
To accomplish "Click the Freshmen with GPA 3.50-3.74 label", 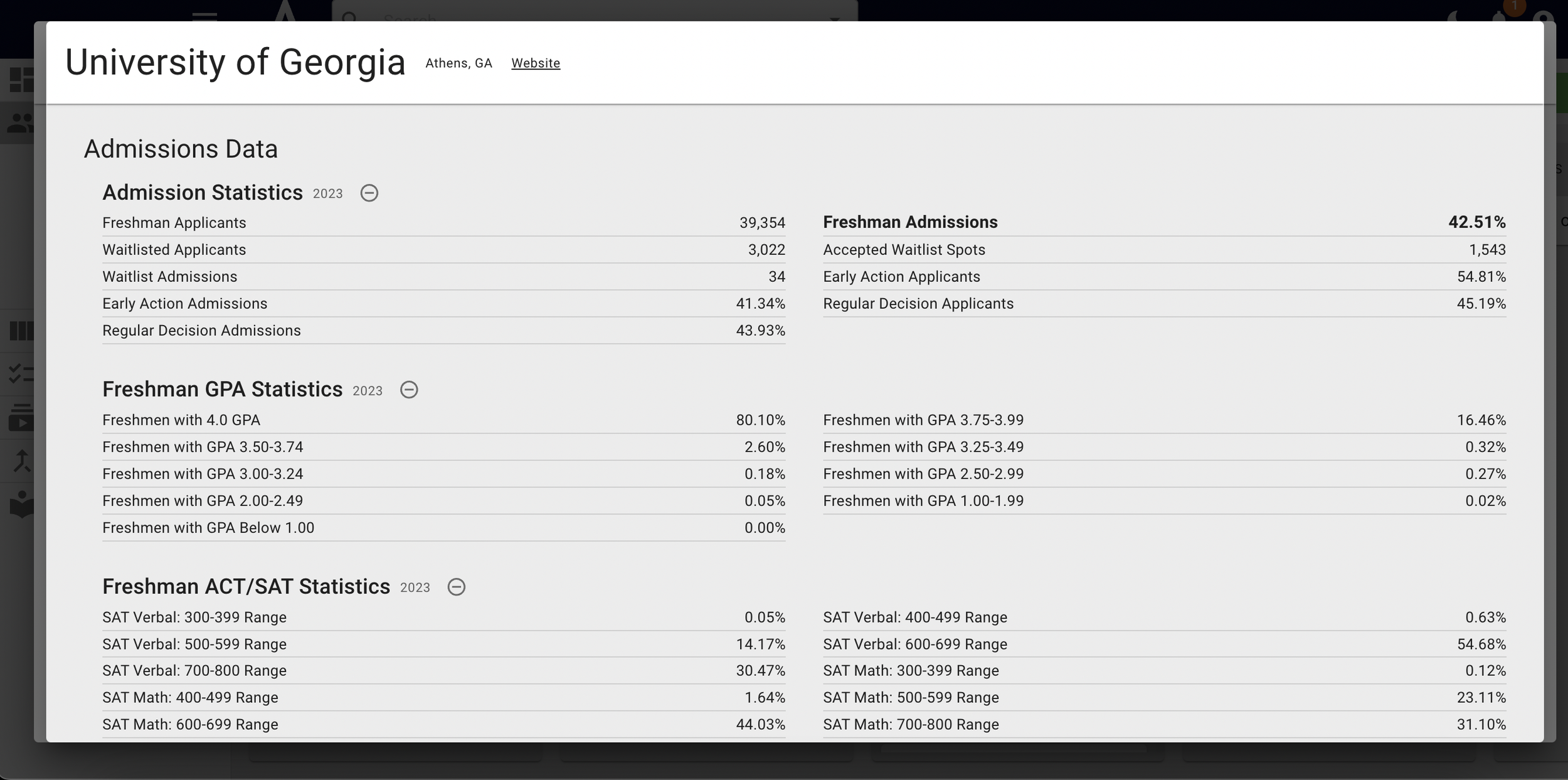I will coord(203,447).
